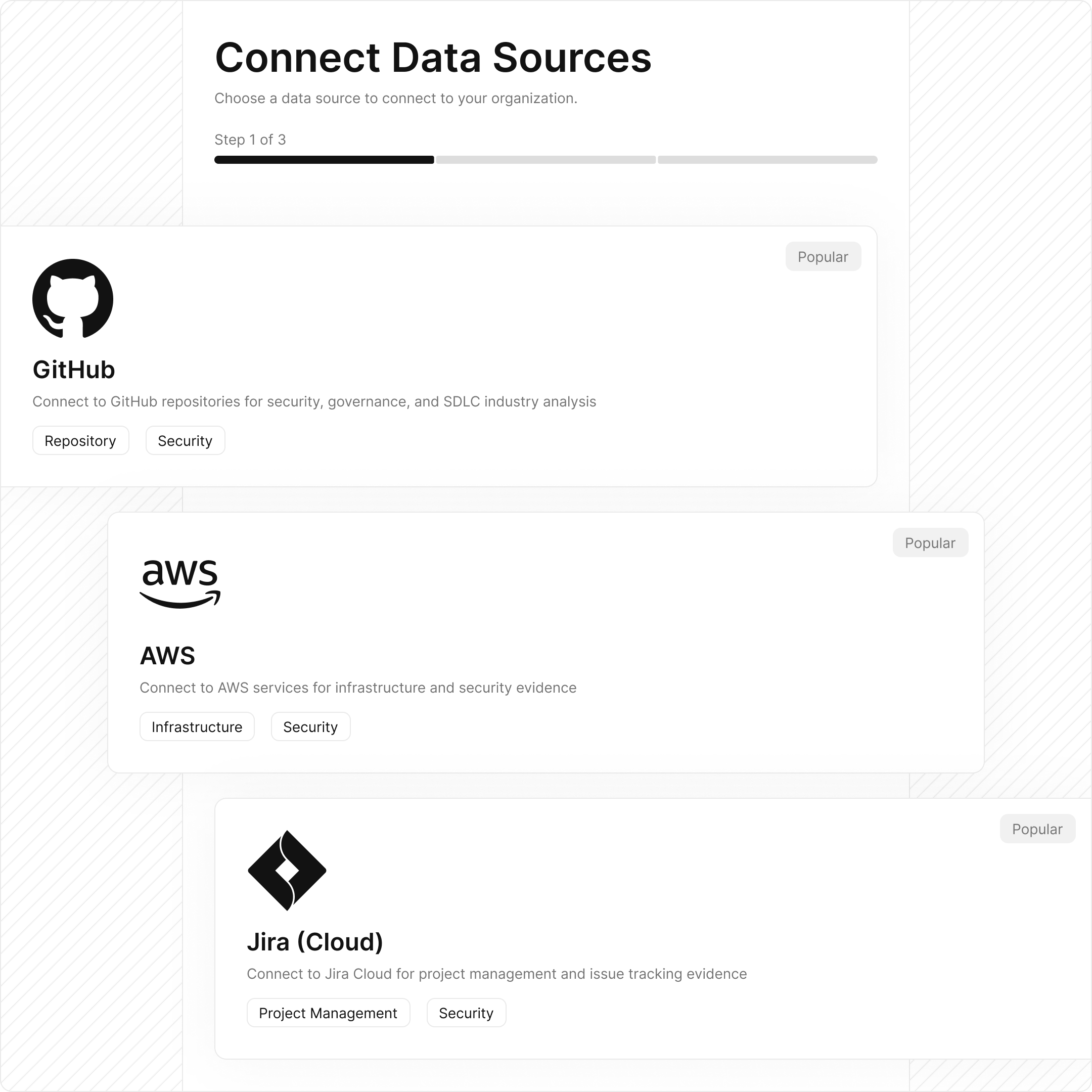Image resolution: width=1092 pixels, height=1092 pixels.
Task: Click the Infrastructure tag under AWS
Action: (x=197, y=726)
